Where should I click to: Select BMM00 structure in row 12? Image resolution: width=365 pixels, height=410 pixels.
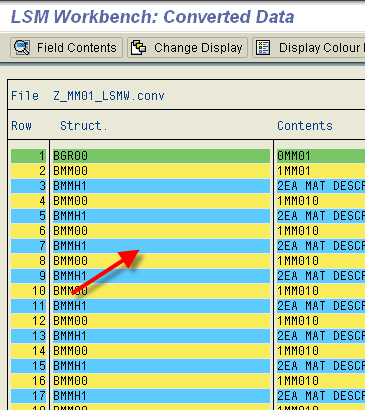click(x=161, y=321)
